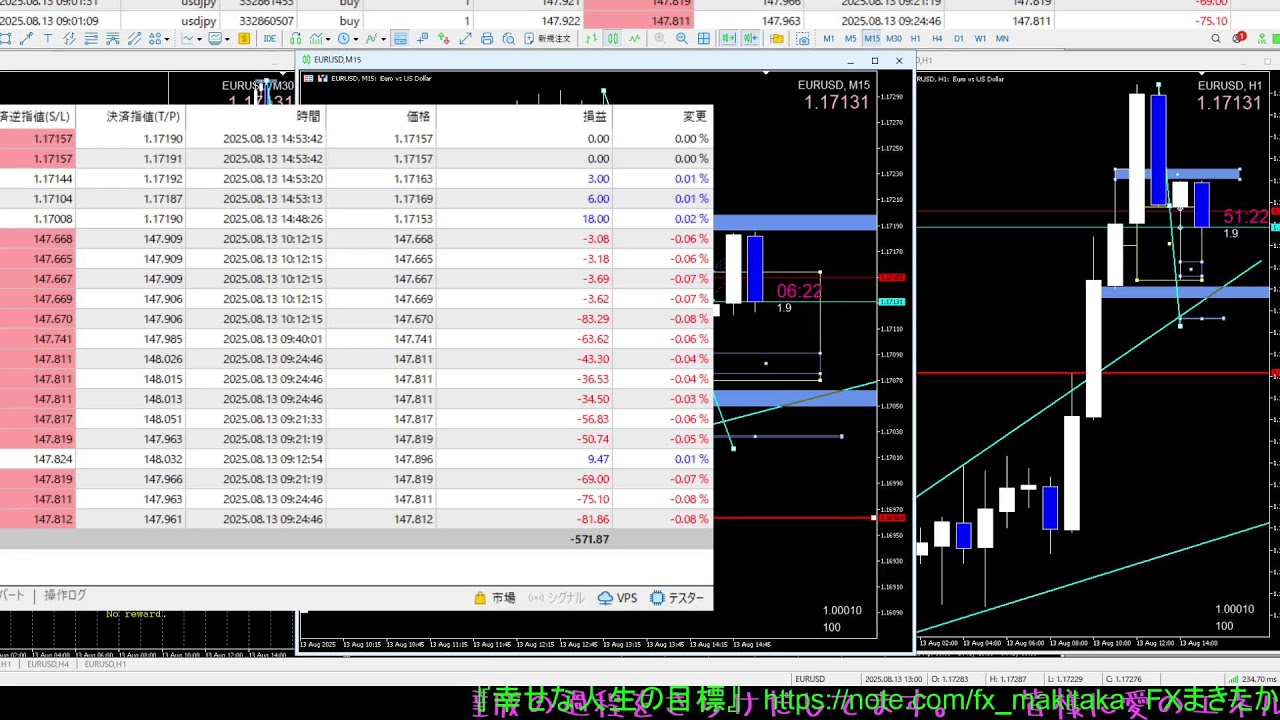Click the total loss value -571.87
The image size is (1280, 720).
click(589, 539)
